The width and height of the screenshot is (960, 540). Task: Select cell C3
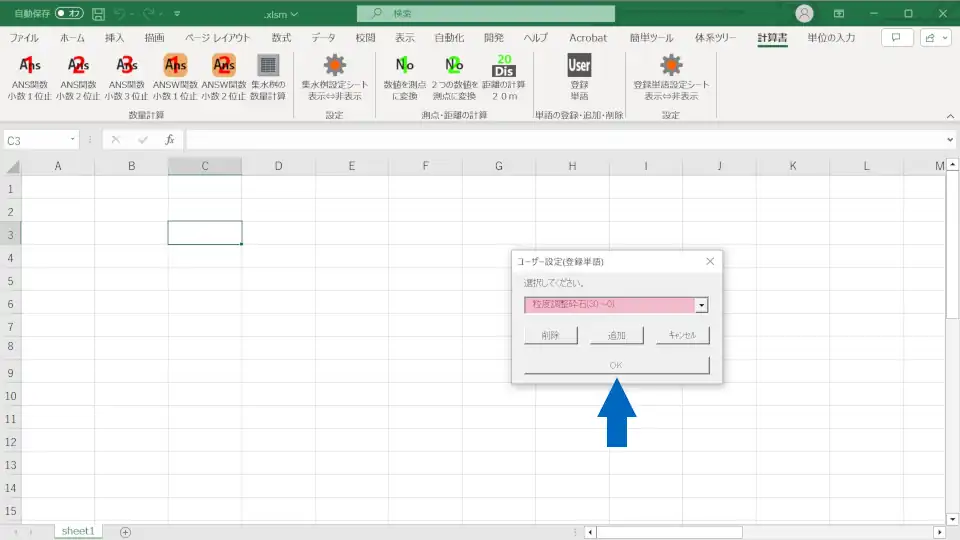coord(204,233)
